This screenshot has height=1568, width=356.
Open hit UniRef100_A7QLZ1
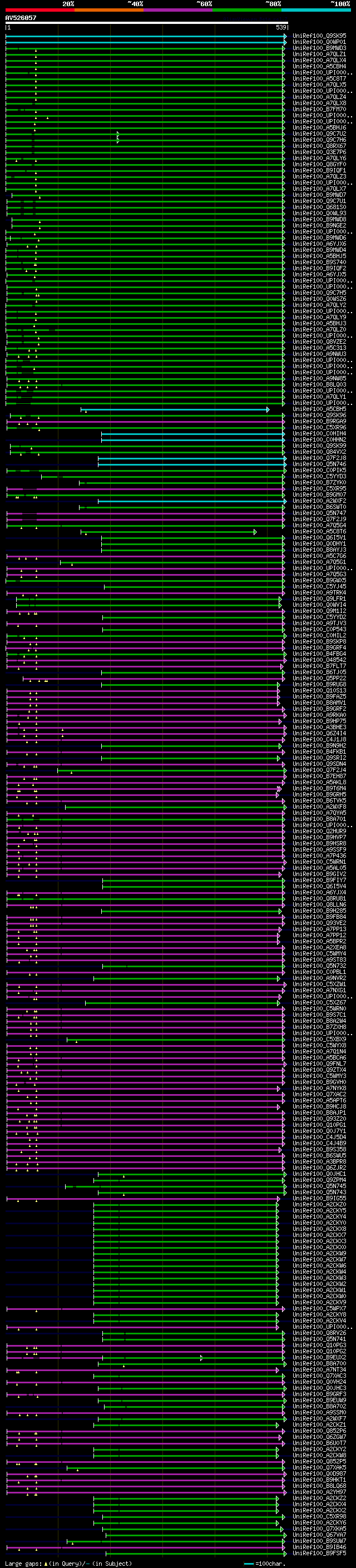pyautogui.click(x=319, y=54)
